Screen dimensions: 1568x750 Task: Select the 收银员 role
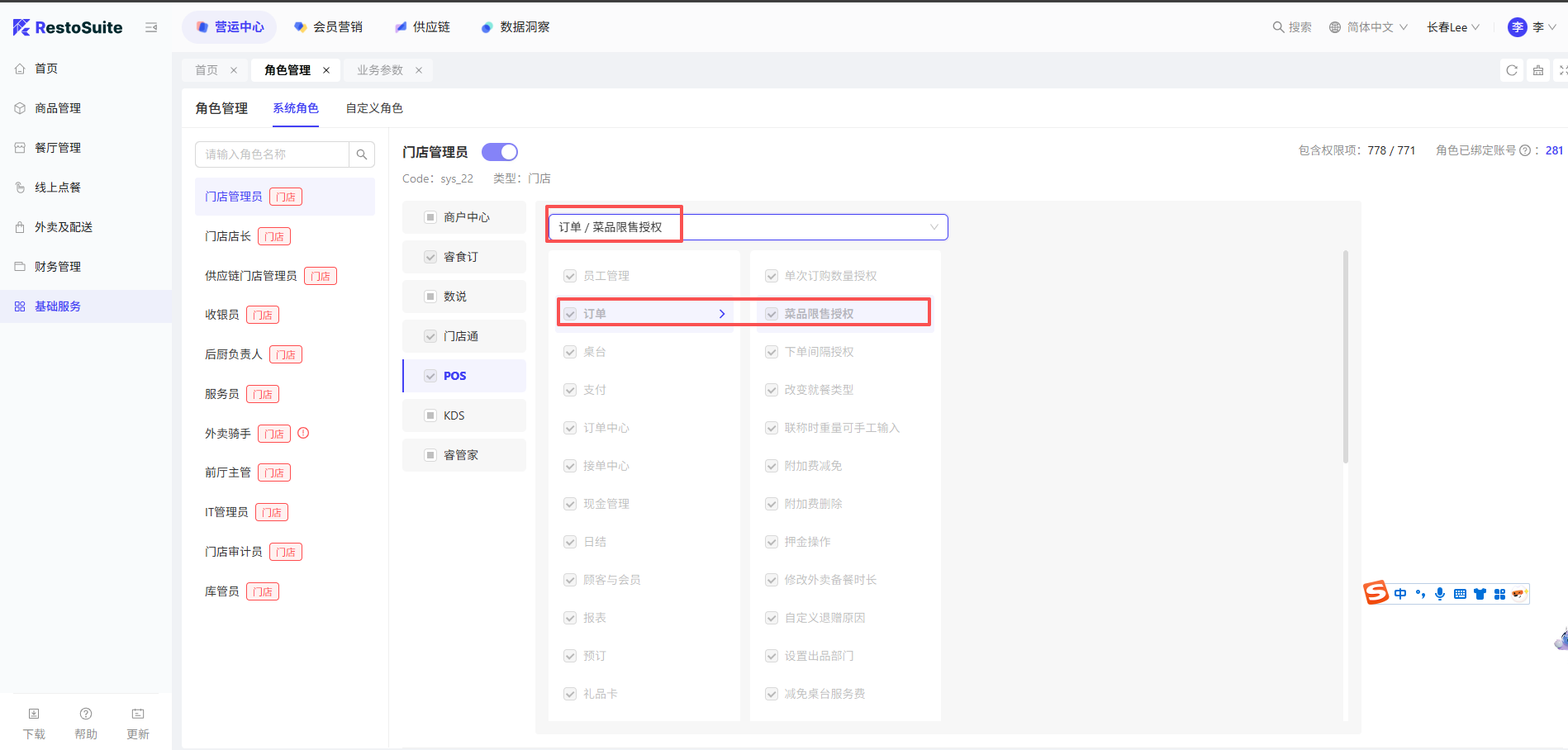click(222, 315)
